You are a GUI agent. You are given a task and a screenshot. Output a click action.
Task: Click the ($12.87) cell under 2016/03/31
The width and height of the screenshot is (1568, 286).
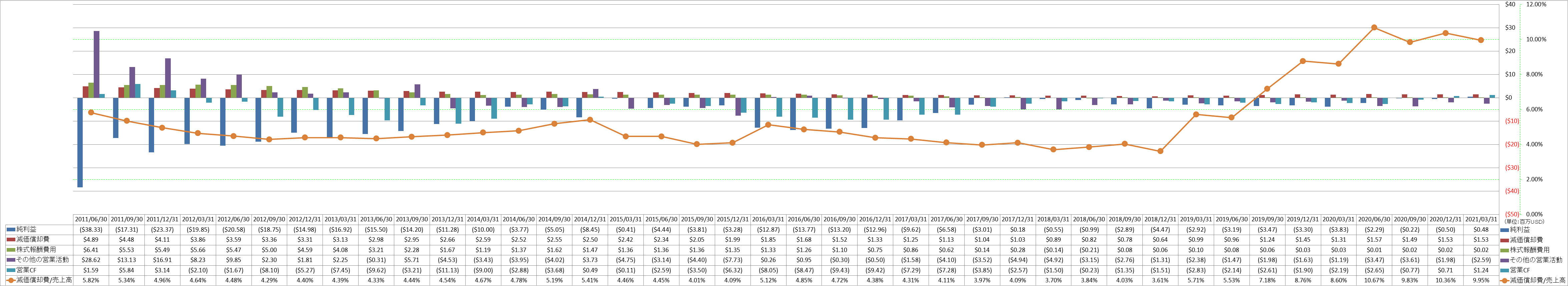[768, 229]
